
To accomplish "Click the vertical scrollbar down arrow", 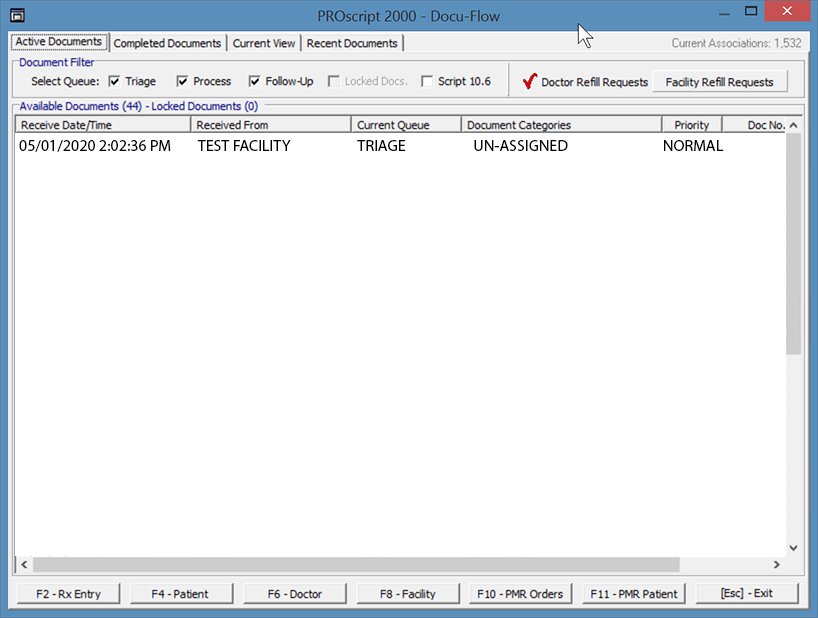I will 793,548.
